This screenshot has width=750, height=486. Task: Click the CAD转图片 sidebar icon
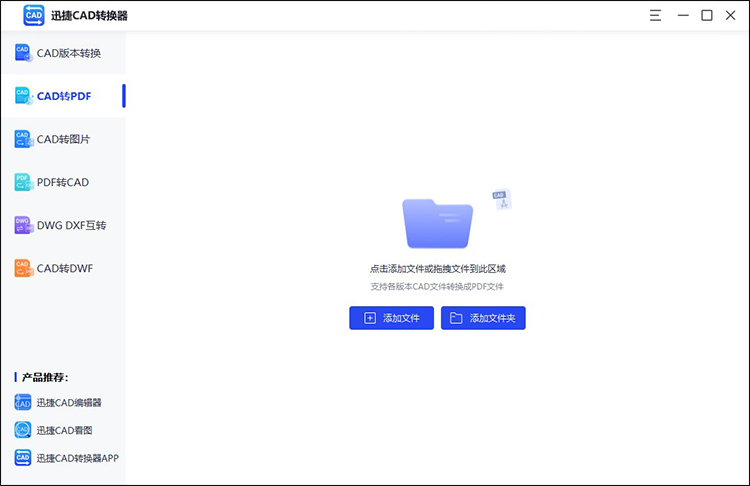coord(23,139)
